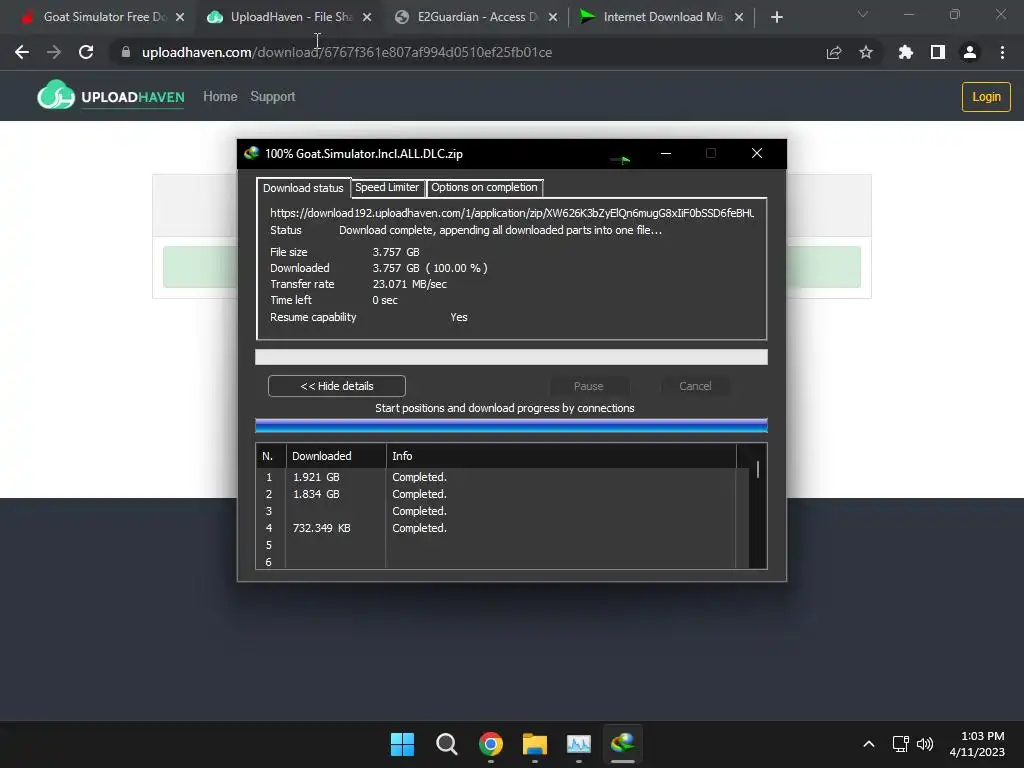Close the UploadHaven tab
The width and height of the screenshot is (1024, 768).
coord(367,17)
